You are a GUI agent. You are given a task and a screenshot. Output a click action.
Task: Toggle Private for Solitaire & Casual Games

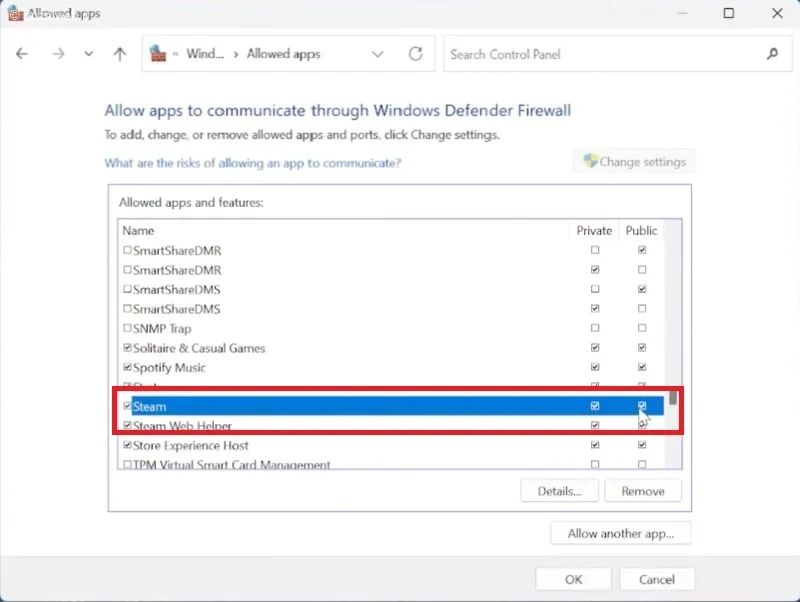coord(595,347)
